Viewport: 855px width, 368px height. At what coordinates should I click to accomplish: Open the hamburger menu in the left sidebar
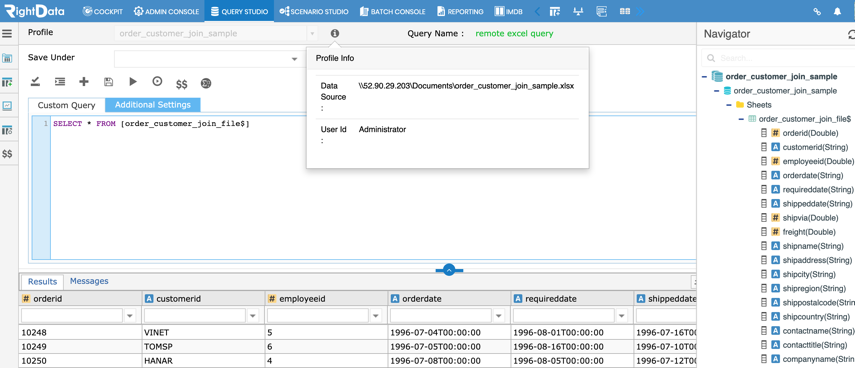pos(7,34)
